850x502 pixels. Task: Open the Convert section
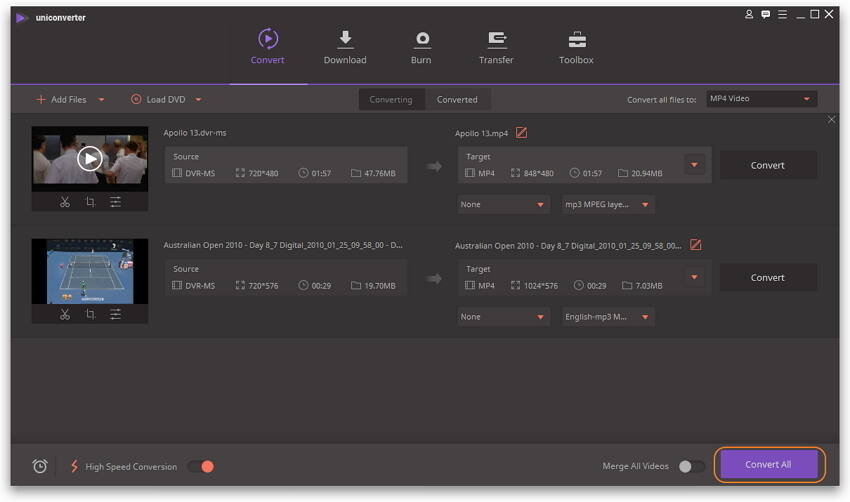point(267,47)
